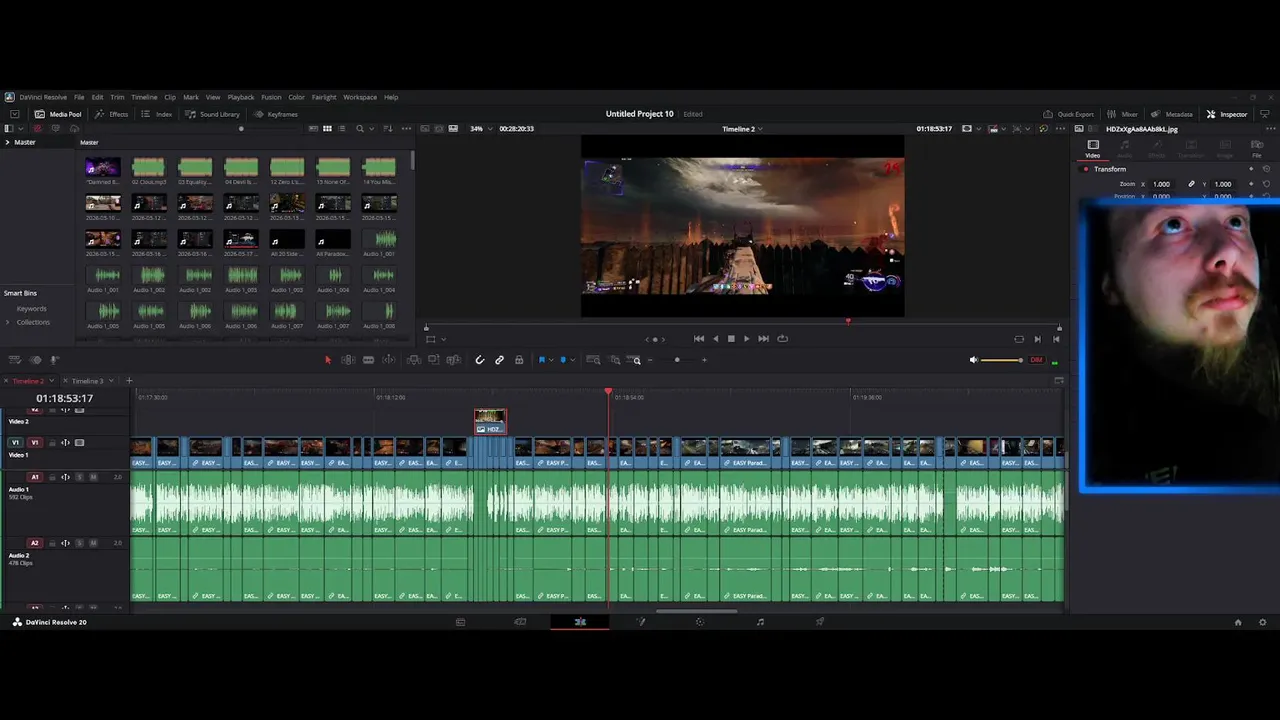Toggle the Mixer panel
The height and width of the screenshot is (720, 1280).
pos(1123,114)
